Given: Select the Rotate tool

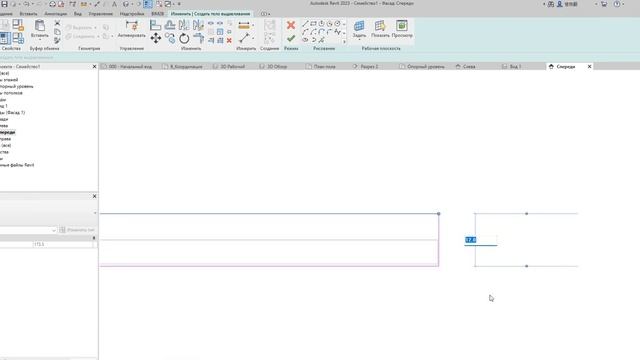Looking at the screenshot, I should coord(184,39).
